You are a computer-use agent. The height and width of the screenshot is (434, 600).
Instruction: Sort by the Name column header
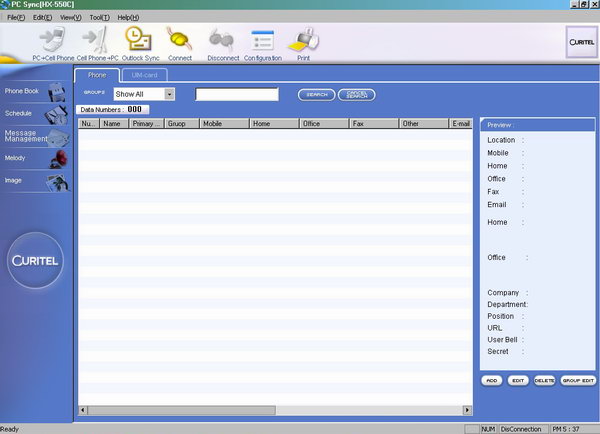click(114, 124)
